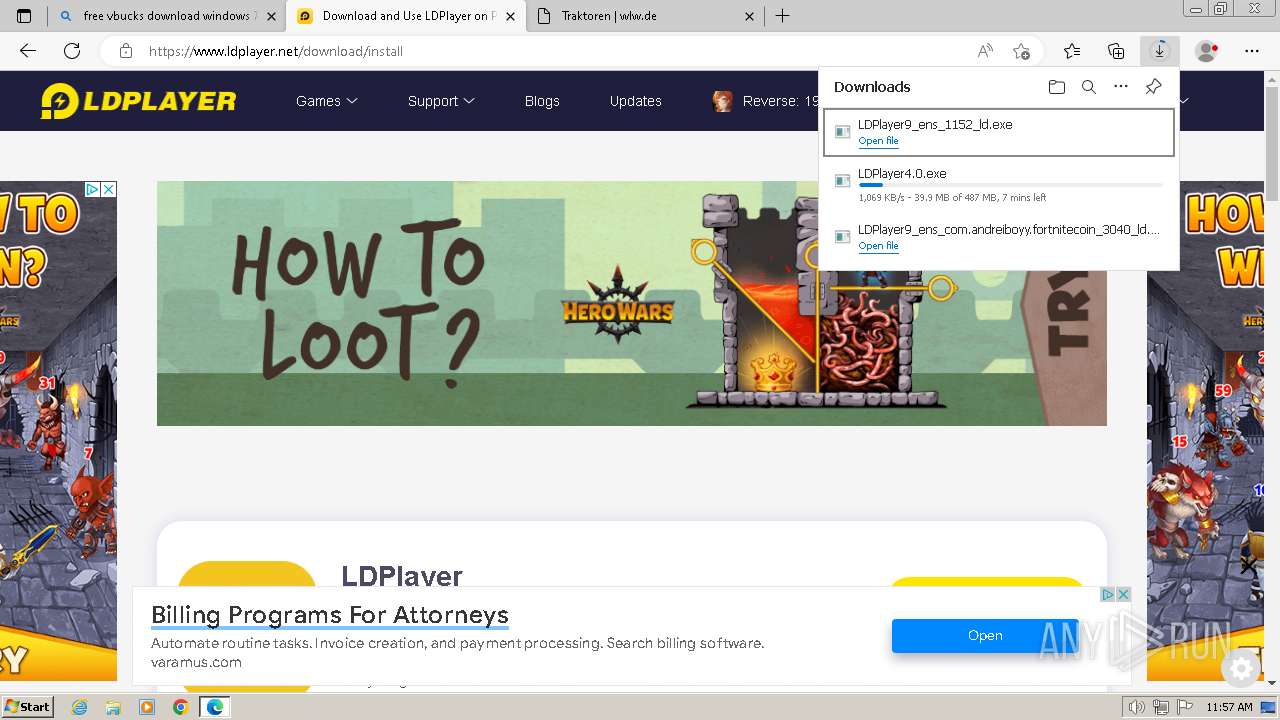1280x720 pixels.
Task: Open AdChoices icon on left ad
Action: (91, 189)
